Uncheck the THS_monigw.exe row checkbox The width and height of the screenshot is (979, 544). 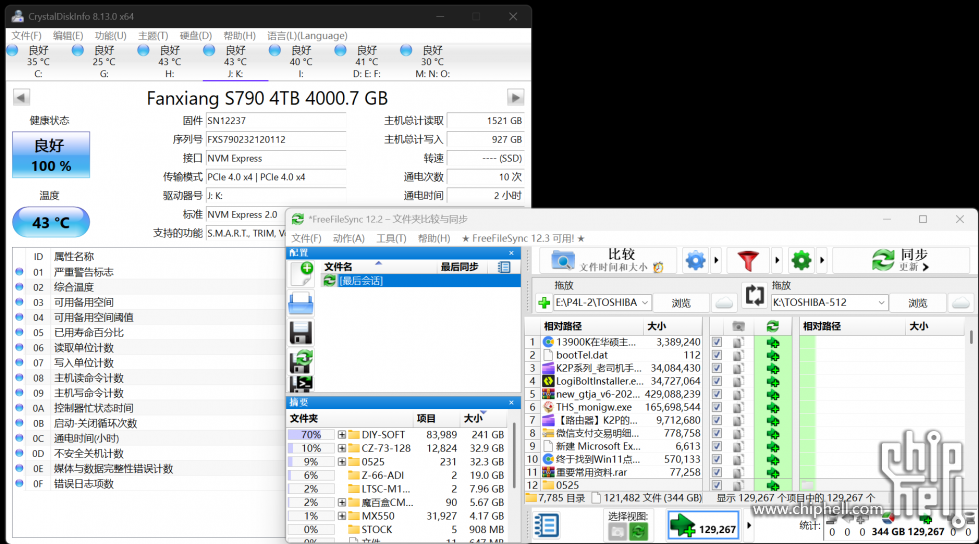717,407
